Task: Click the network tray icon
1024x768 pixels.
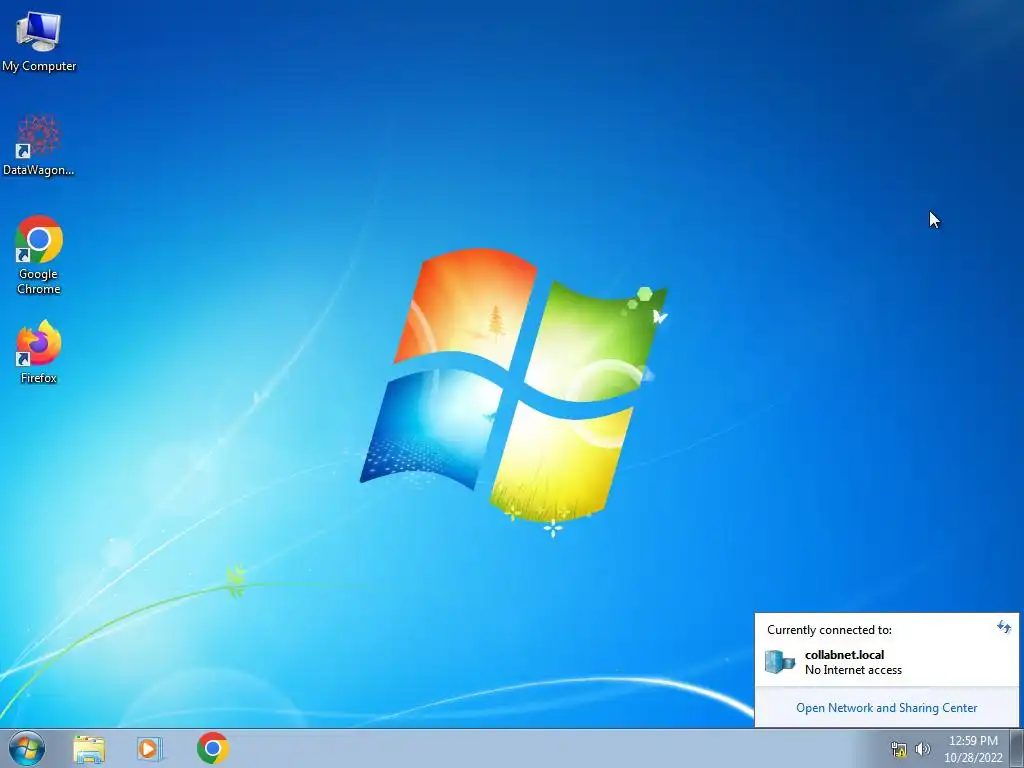Action: (899, 750)
